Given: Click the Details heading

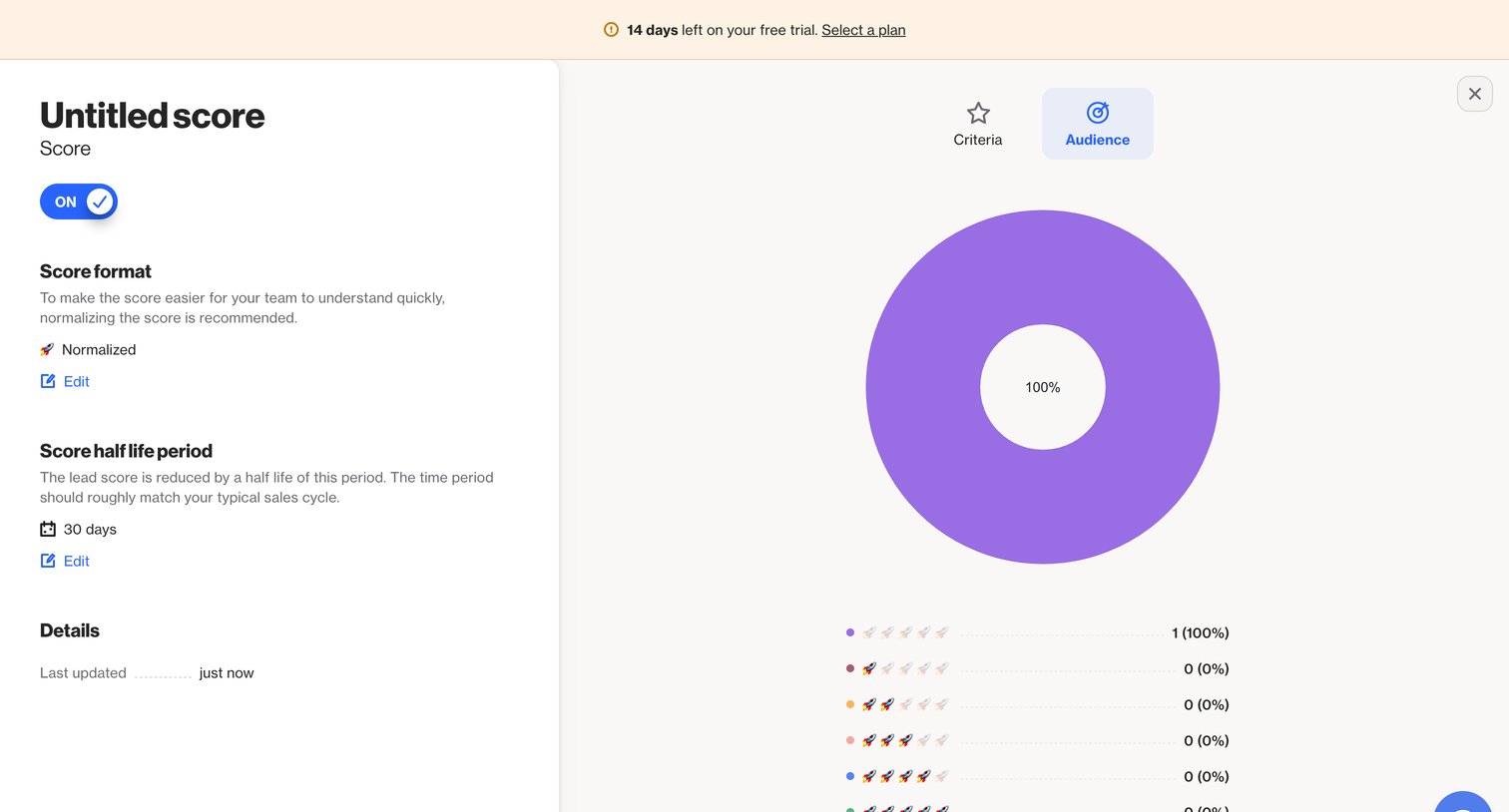Looking at the screenshot, I should (70, 630).
